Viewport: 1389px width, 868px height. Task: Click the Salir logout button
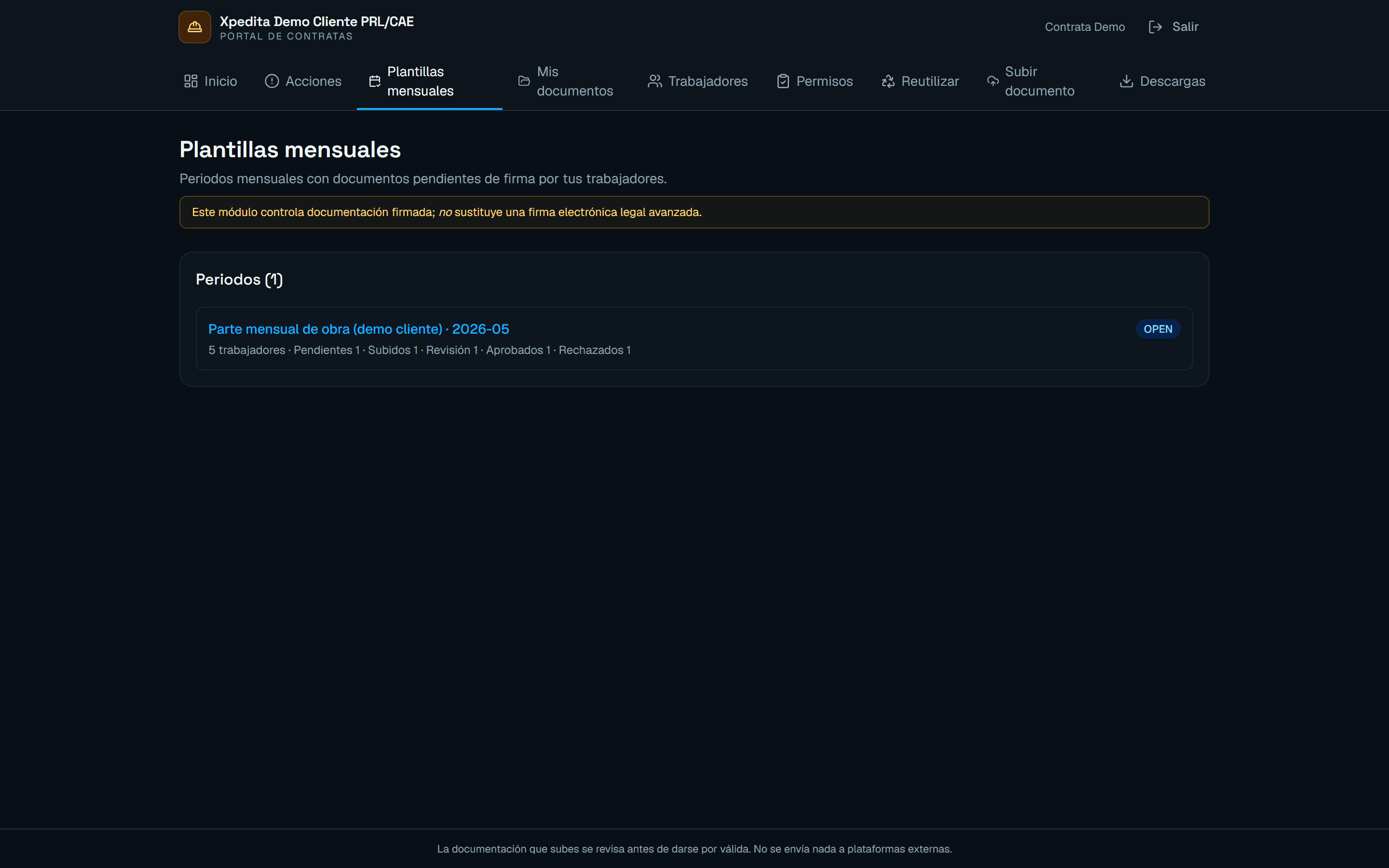(1174, 27)
